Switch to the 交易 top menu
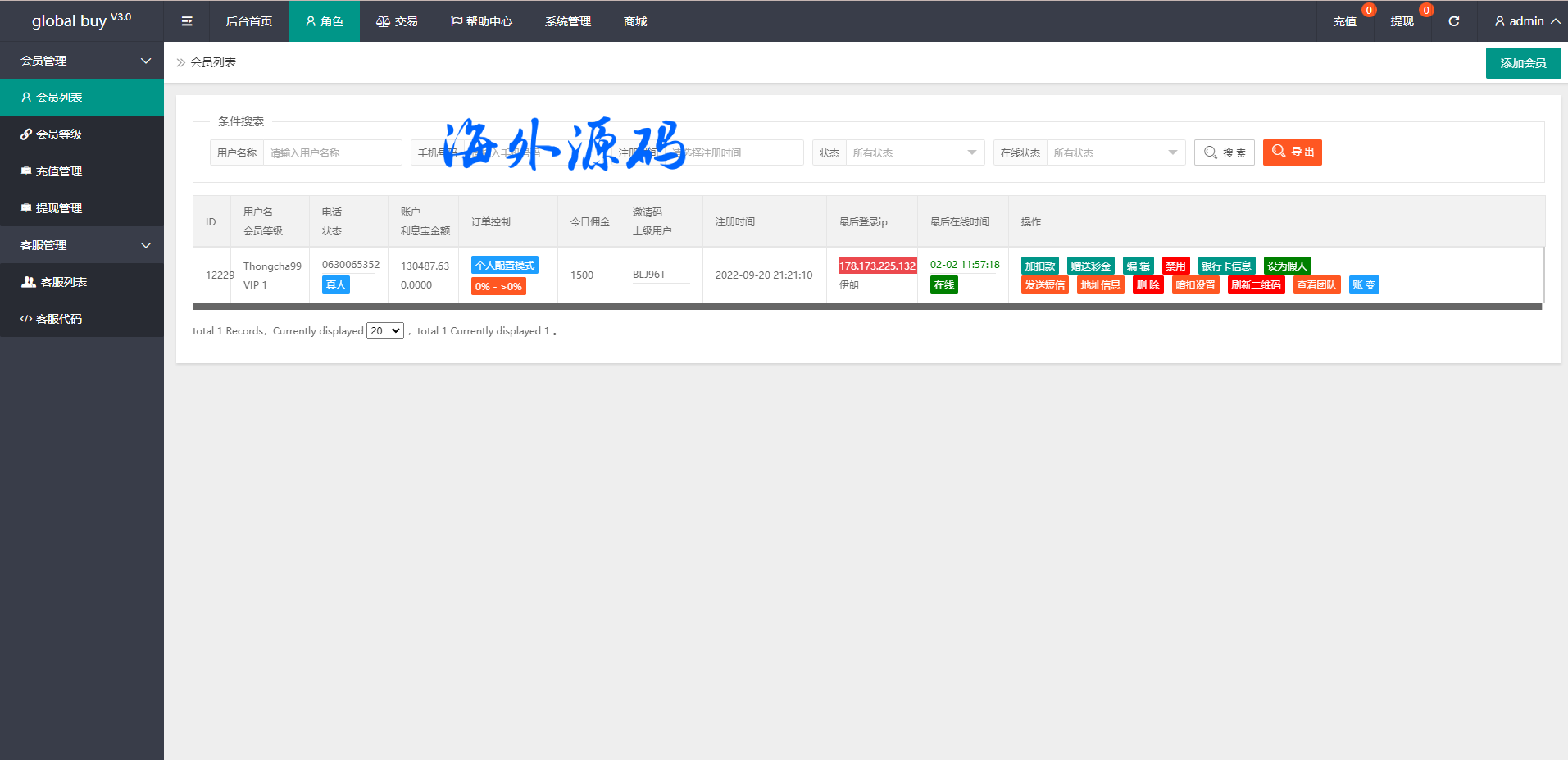Image resolution: width=1568 pixels, height=760 pixels. 397,21
